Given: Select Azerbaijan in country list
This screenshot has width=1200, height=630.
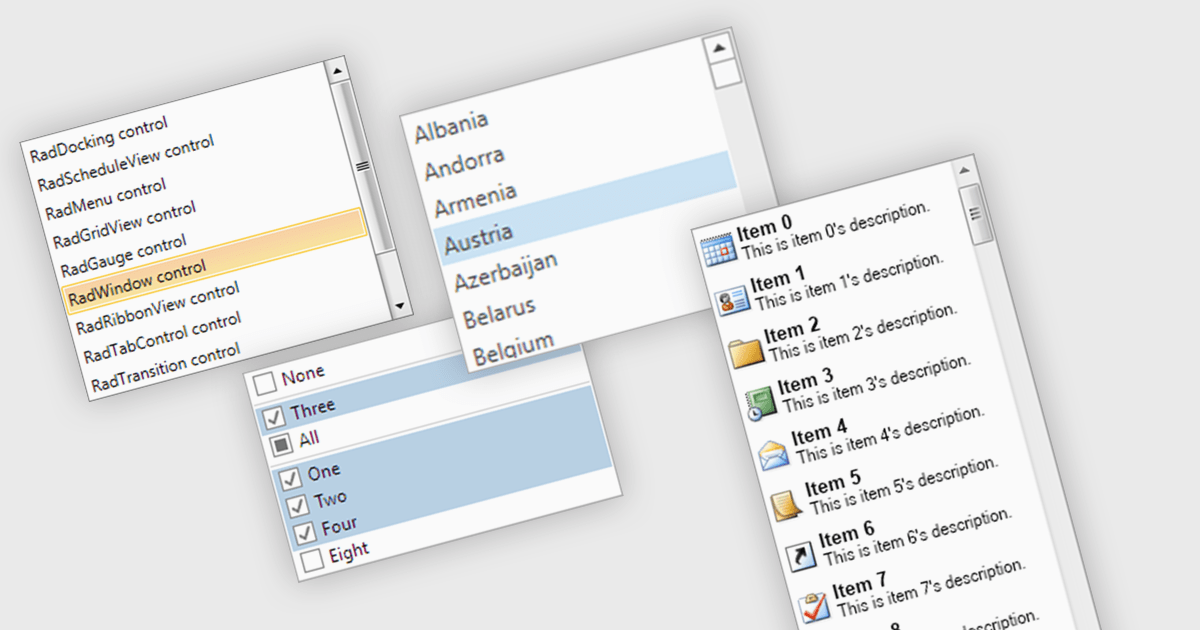Looking at the screenshot, I should 506,272.
